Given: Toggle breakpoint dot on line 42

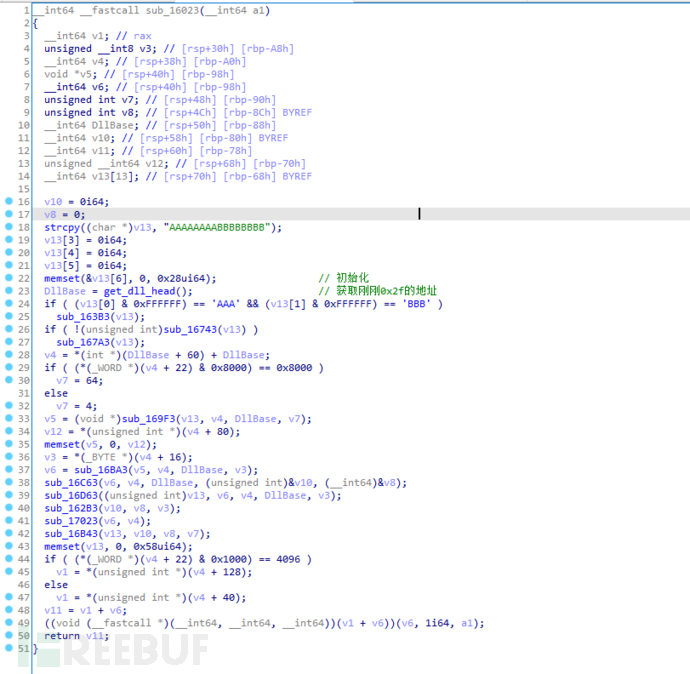Looking at the screenshot, I should (x=9, y=533).
